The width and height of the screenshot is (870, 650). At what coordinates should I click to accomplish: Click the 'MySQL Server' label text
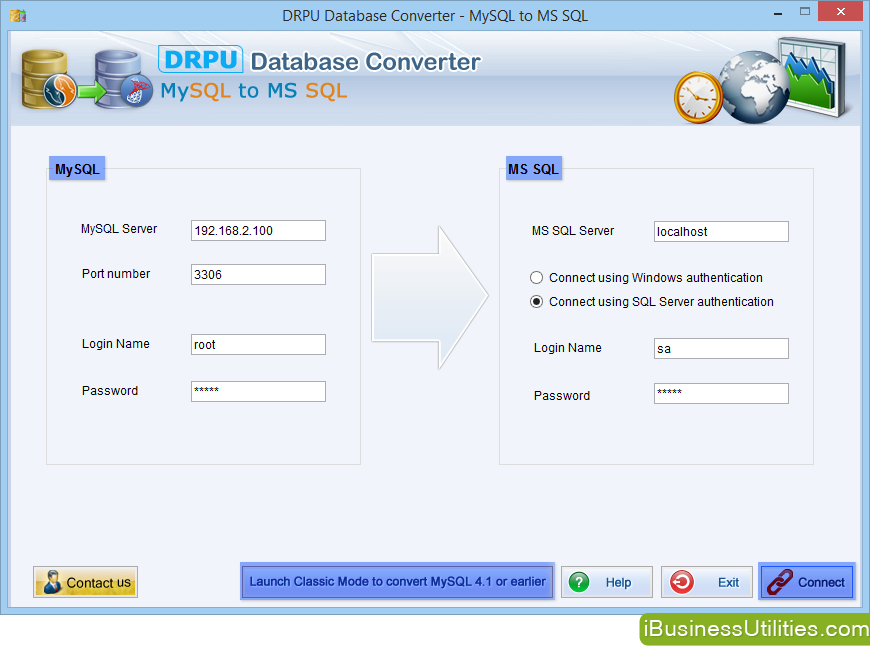(119, 229)
